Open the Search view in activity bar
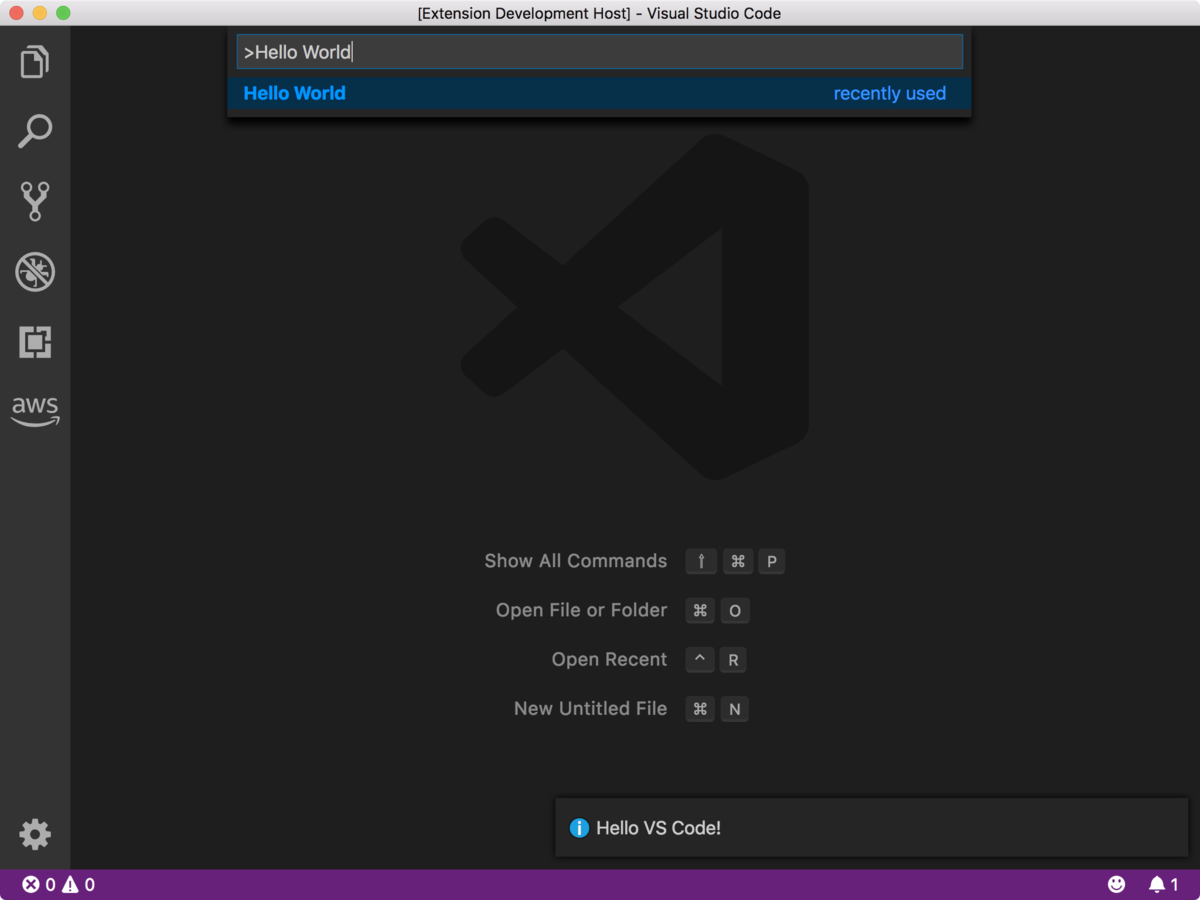Viewport: 1200px width, 900px height. pos(35,131)
